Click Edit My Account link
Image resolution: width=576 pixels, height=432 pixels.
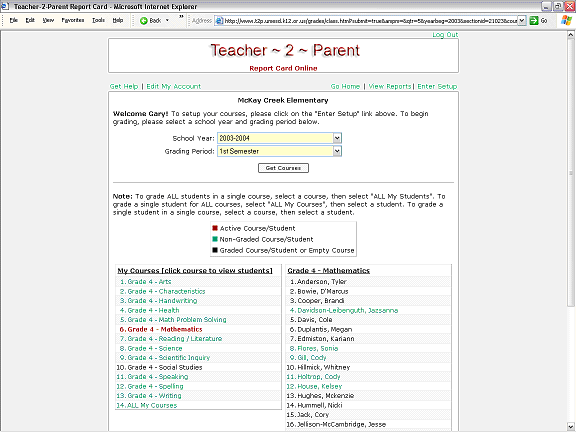pyautogui.click(x=174, y=86)
